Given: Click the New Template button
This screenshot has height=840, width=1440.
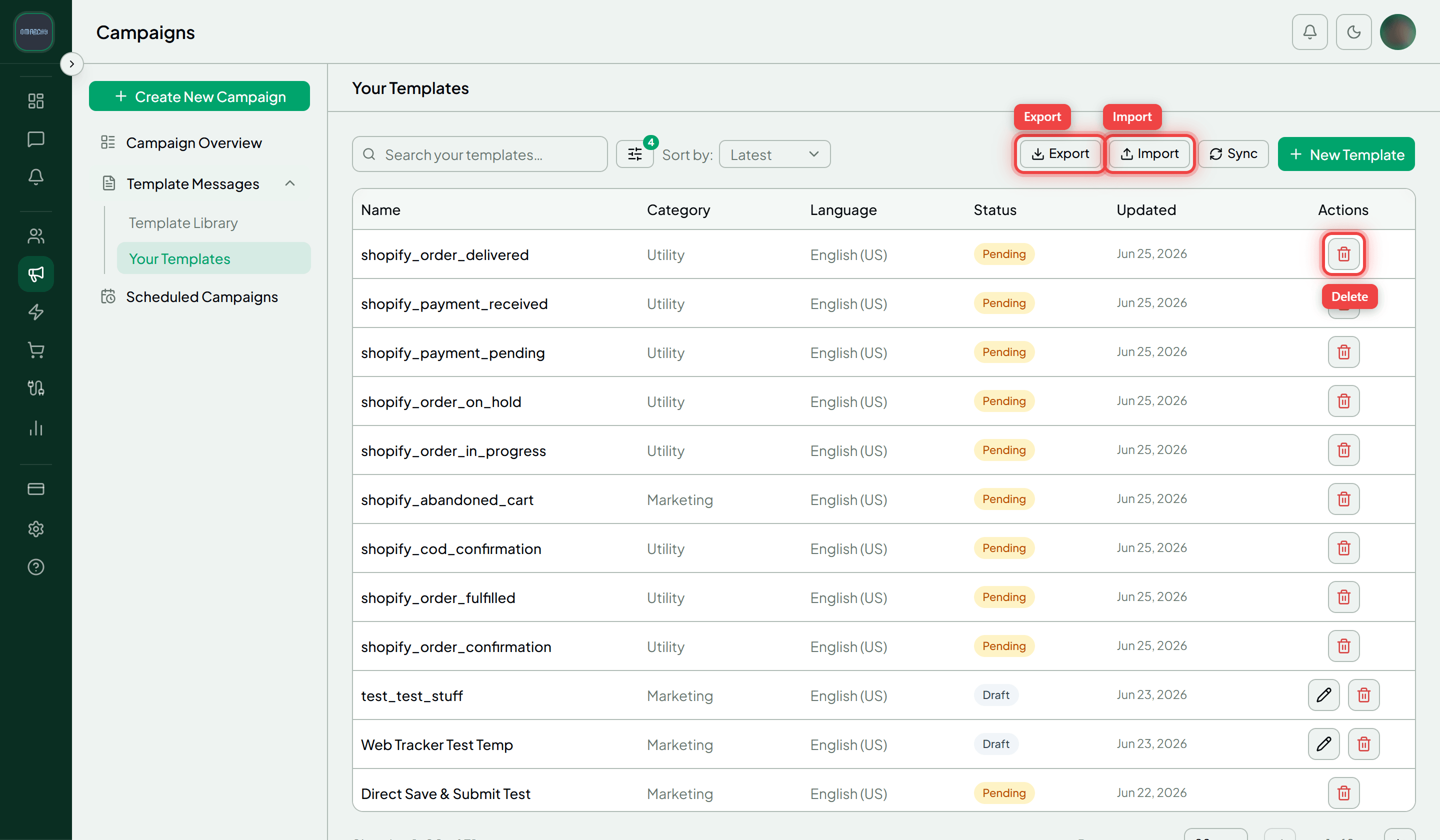Looking at the screenshot, I should click(1345, 154).
